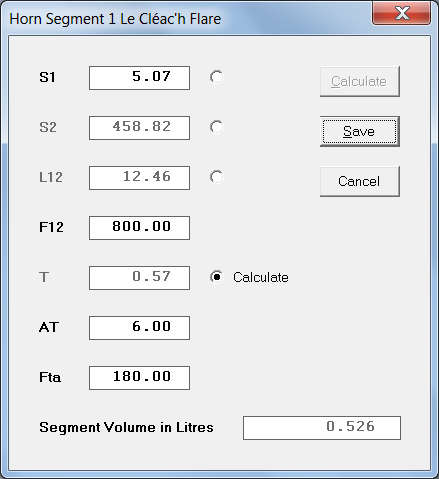The width and height of the screenshot is (439, 479).
Task: Click the 'F12' label
Action: pyautogui.click(x=51, y=227)
